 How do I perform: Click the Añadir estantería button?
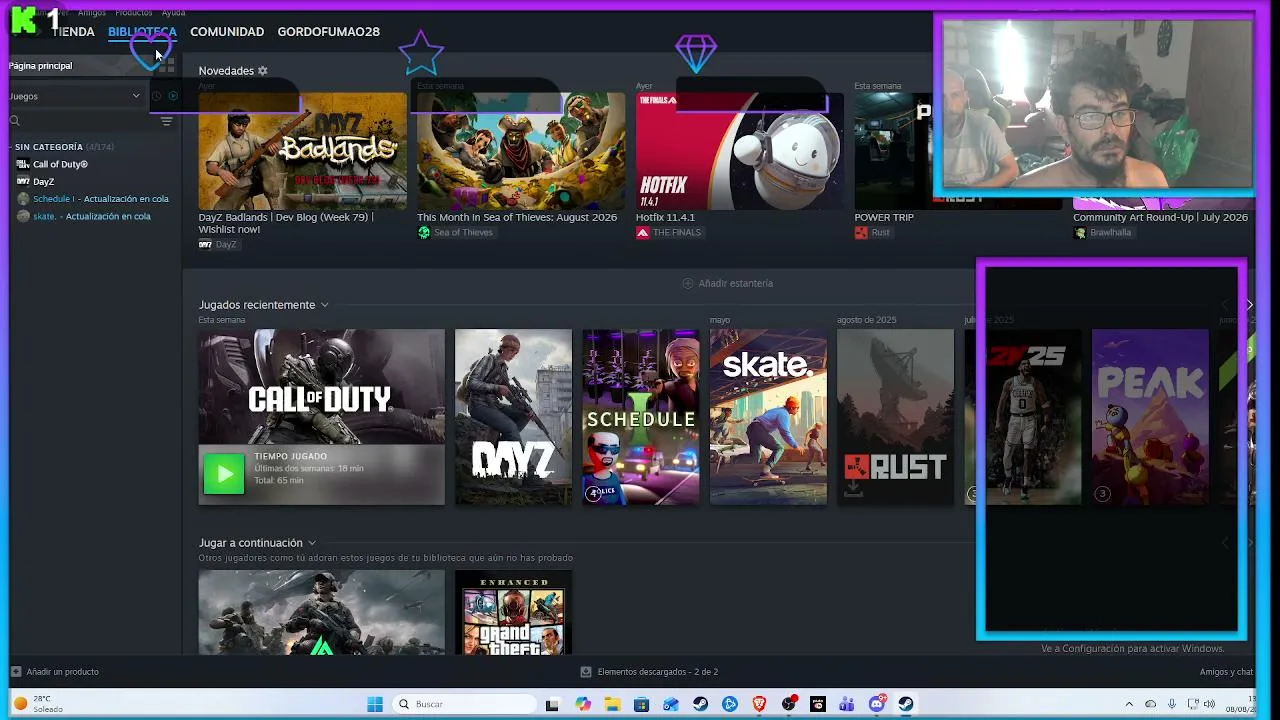point(727,284)
